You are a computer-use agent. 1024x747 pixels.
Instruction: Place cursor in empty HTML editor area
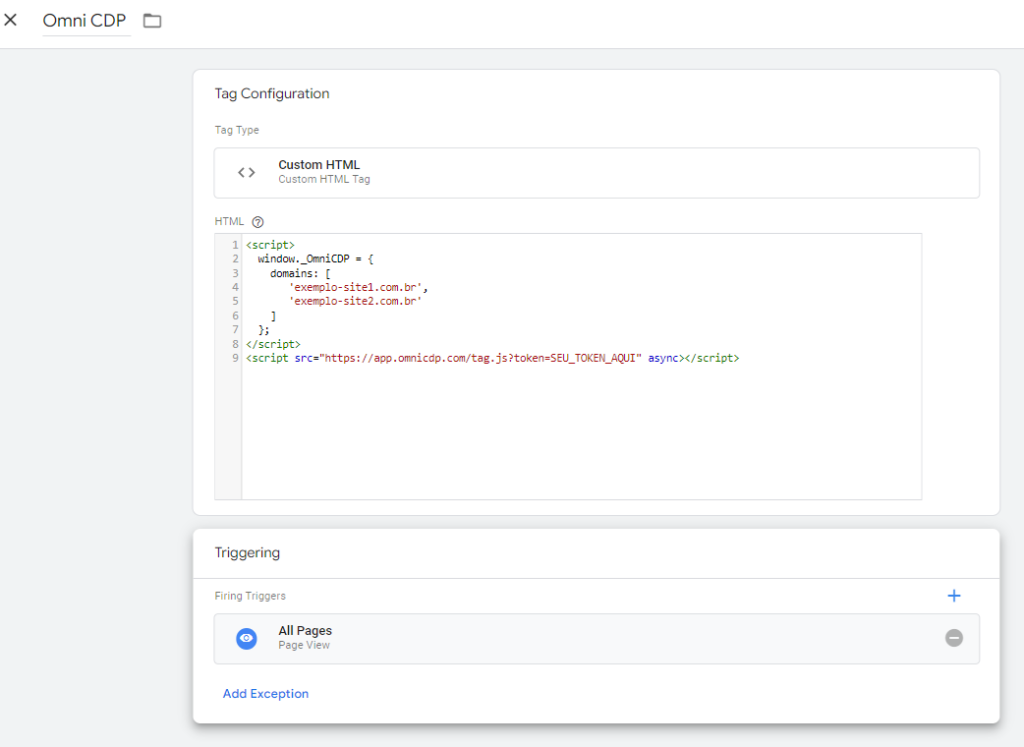click(x=581, y=431)
